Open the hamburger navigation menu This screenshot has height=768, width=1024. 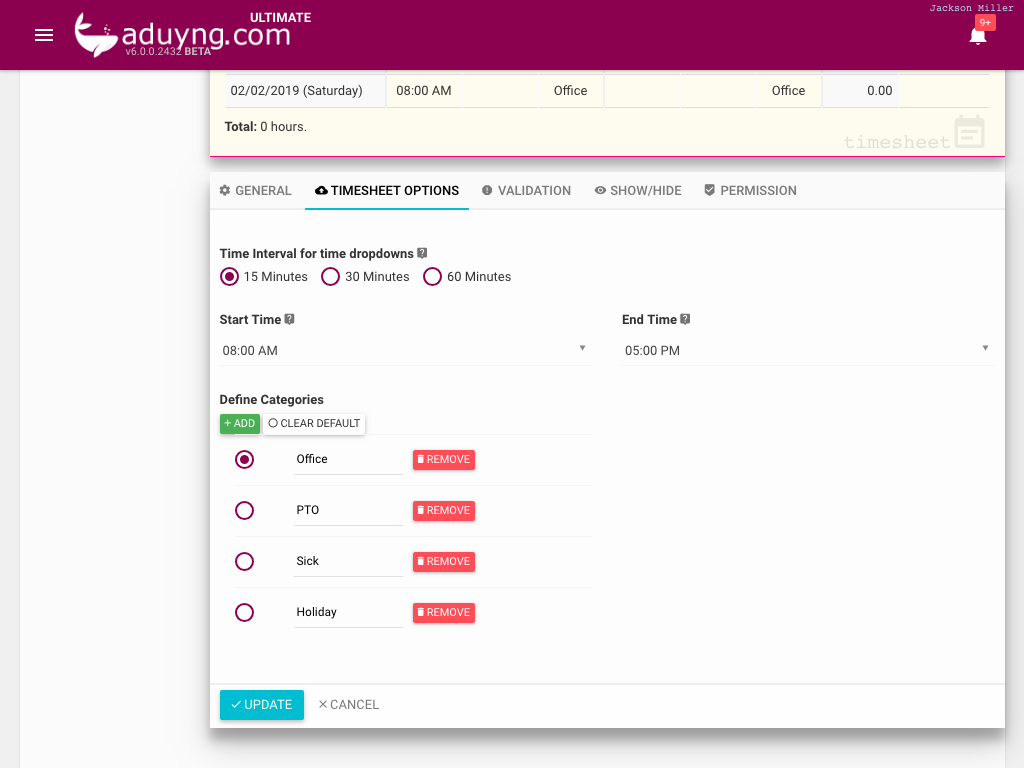point(43,34)
